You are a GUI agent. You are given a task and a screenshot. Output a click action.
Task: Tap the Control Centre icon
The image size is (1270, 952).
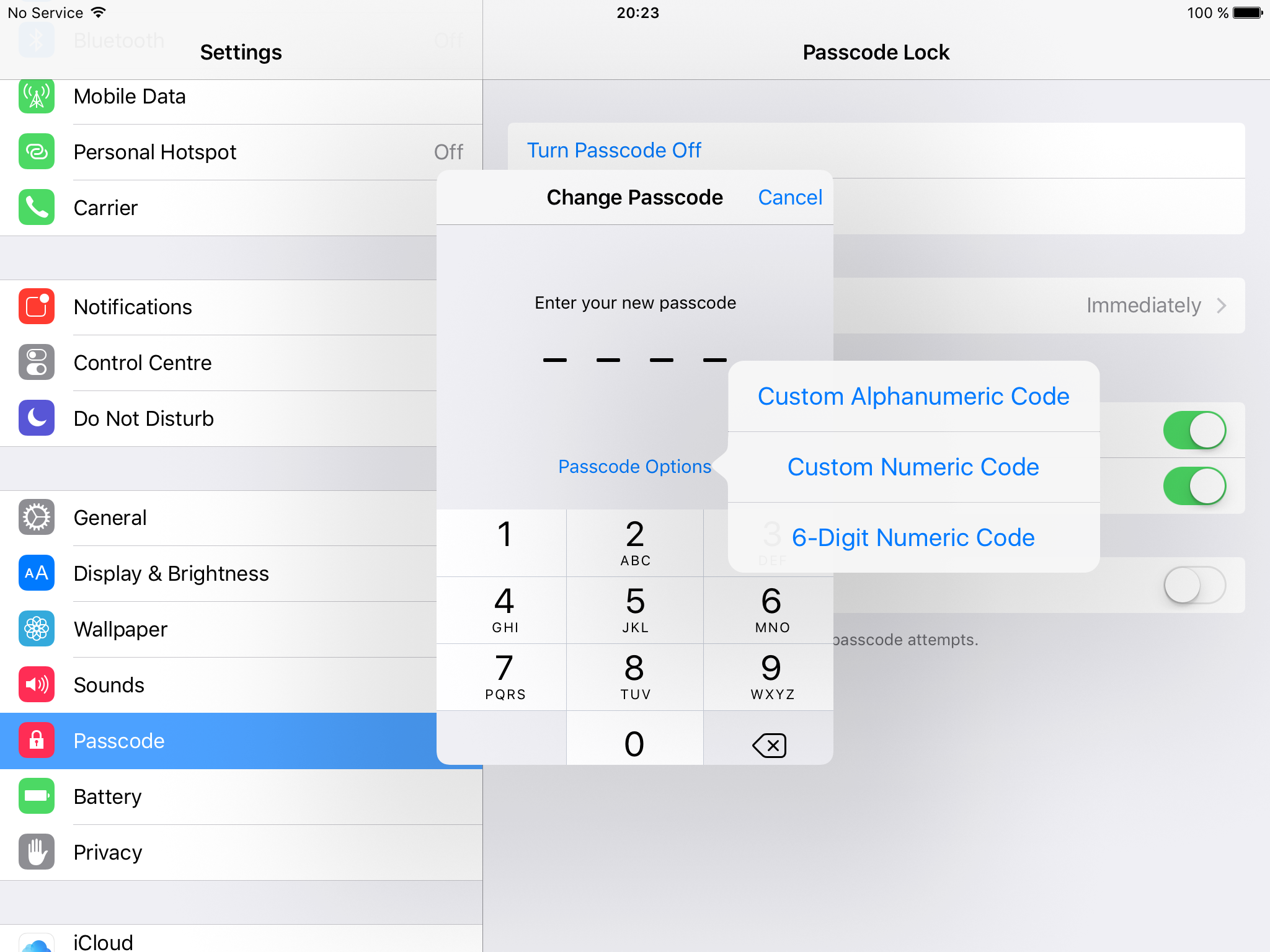[36, 363]
